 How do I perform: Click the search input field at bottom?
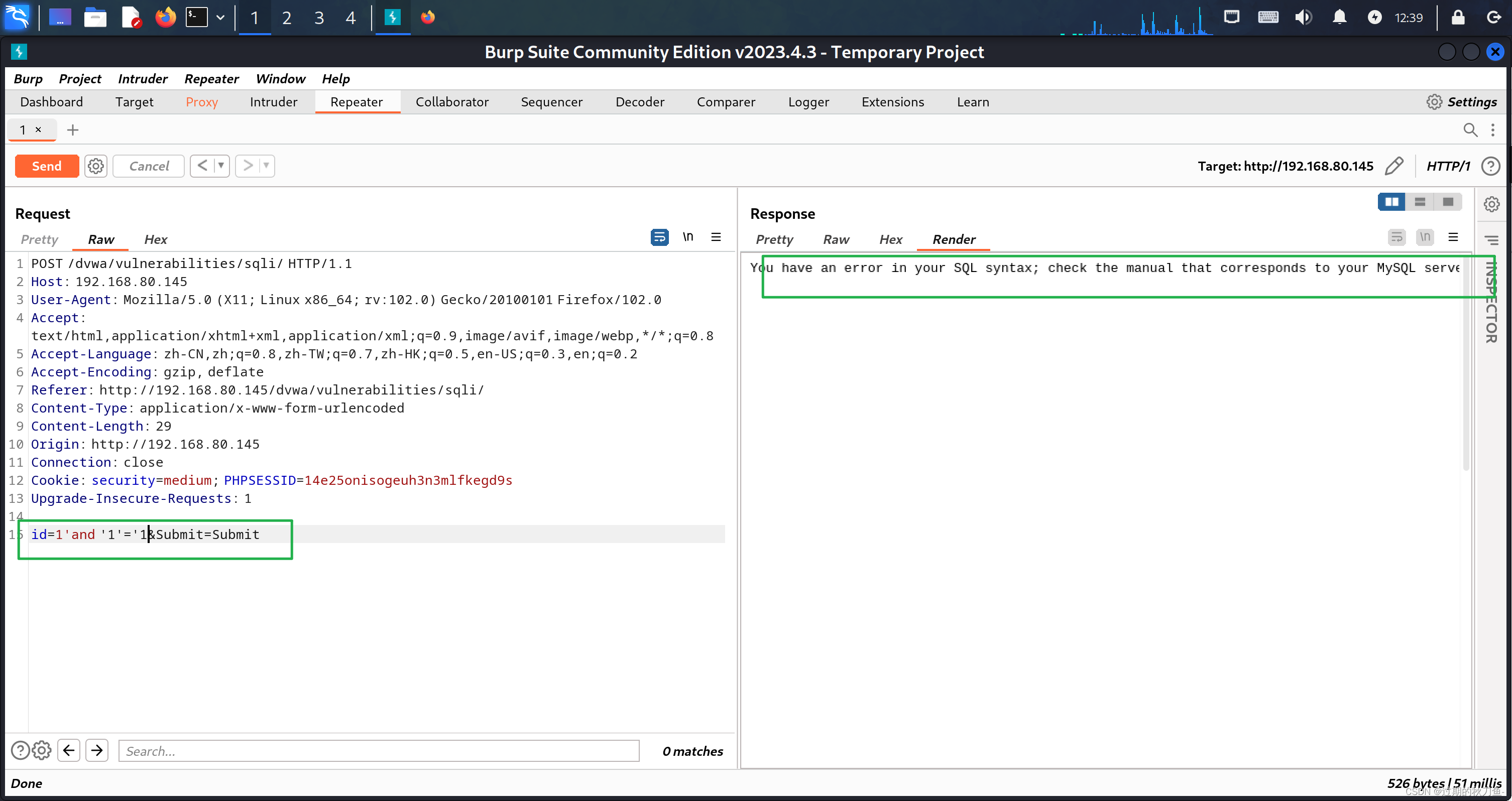[x=378, y=751]
